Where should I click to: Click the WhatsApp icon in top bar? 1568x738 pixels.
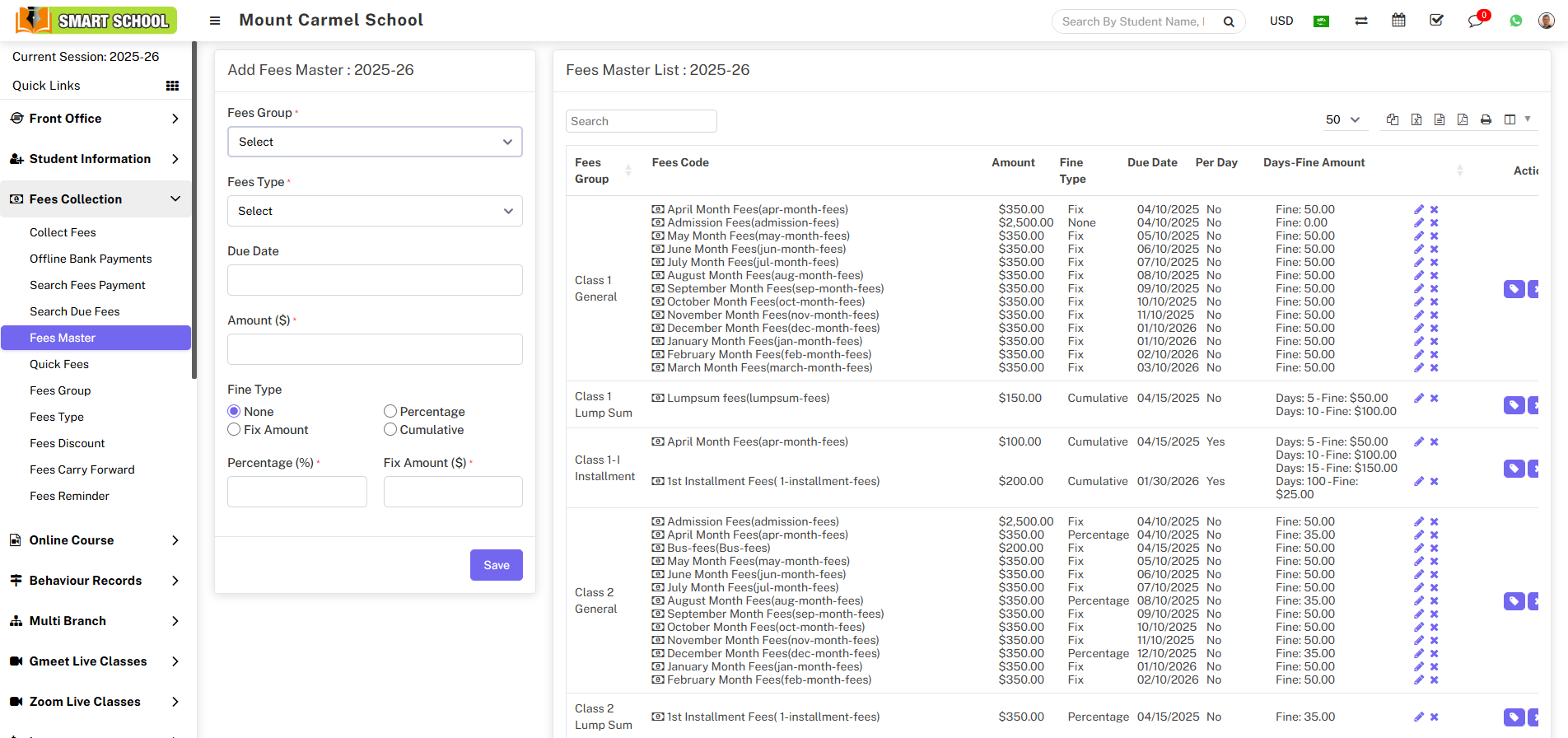tap(1516, 21)
